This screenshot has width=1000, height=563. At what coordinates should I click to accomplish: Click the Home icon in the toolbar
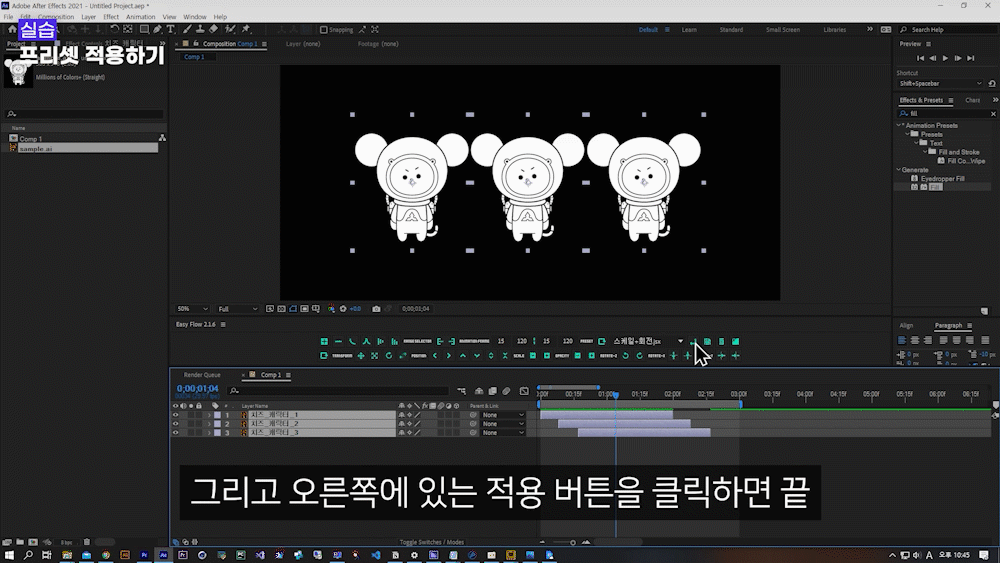[12, 29]
